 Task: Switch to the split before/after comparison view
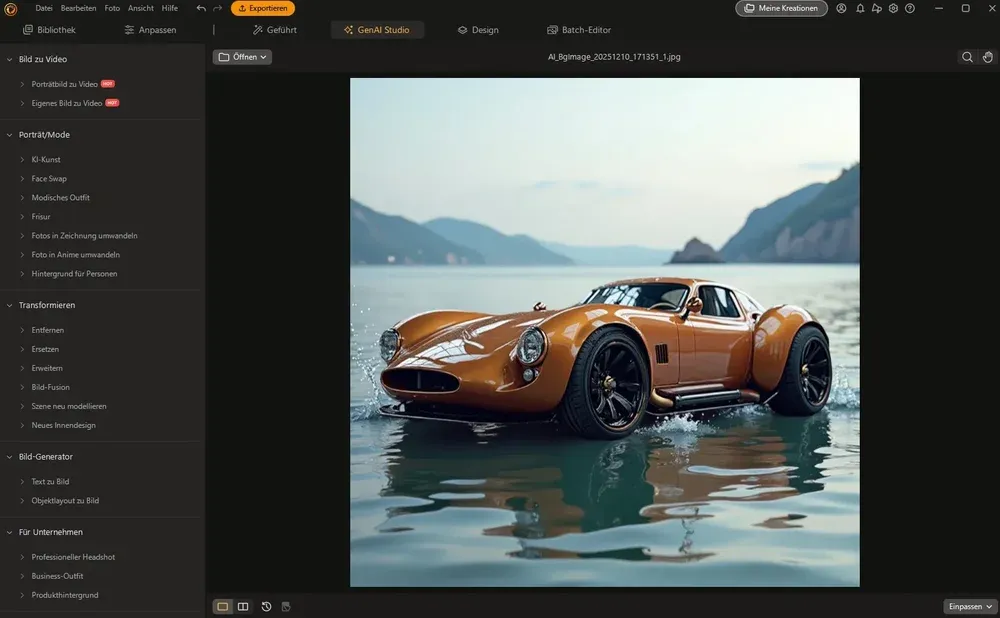point(243,606)
